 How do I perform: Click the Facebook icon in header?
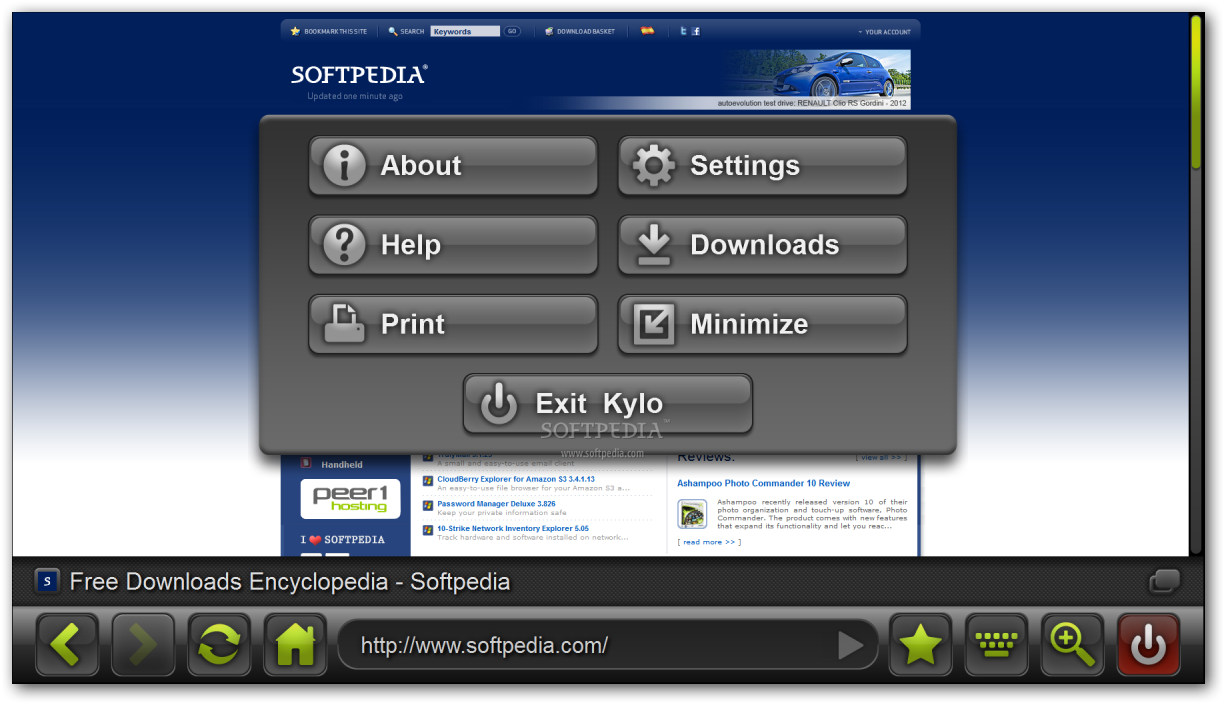point(696,31)
